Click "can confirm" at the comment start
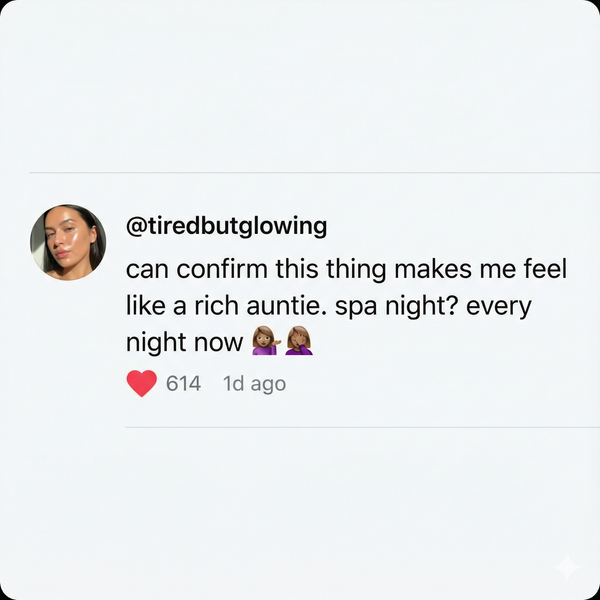Image resolution: width=600 pixels, height=600 pixels. (x=183, y=270)
